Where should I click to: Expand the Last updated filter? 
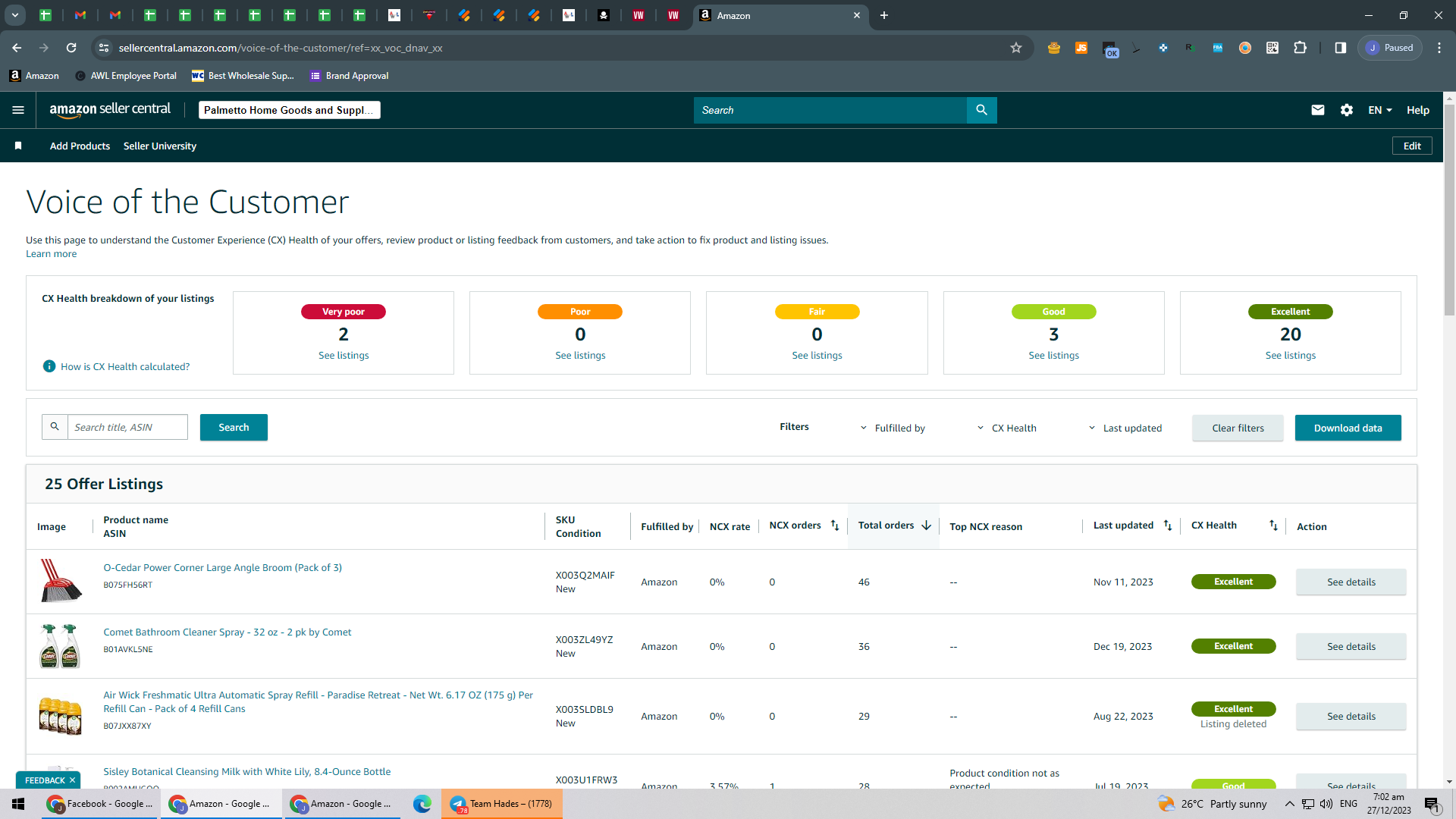tap(1125, 428)
